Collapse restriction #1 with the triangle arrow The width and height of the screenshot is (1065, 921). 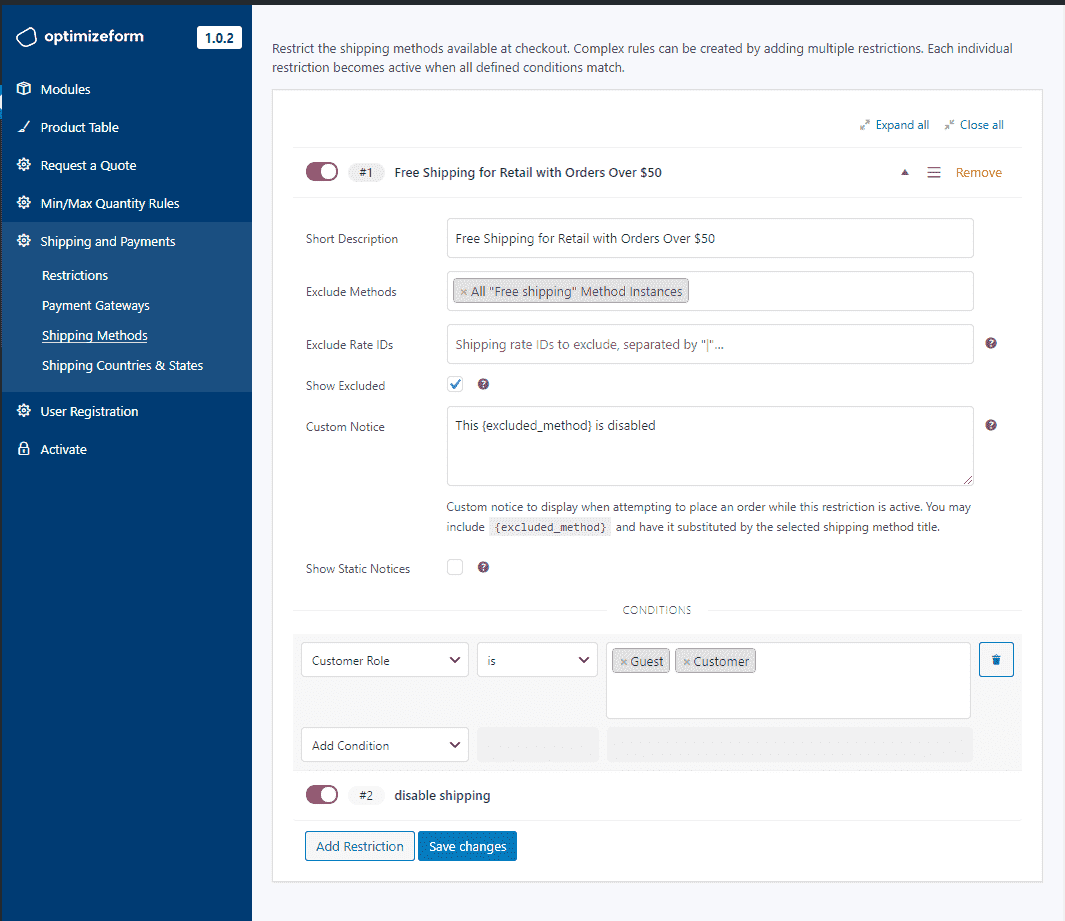pos(905,173)
